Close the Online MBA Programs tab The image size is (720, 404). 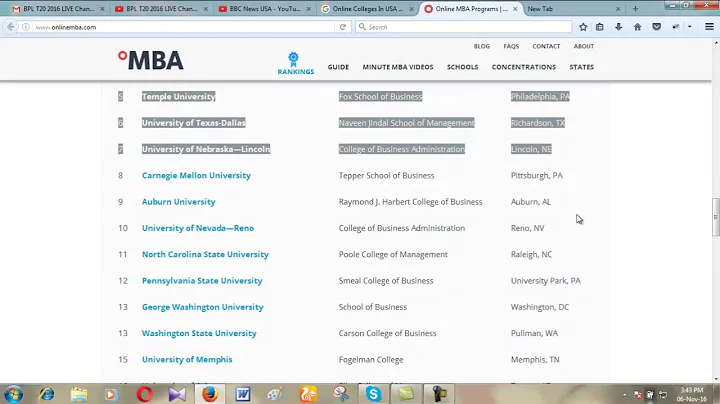tap(515, 9)
